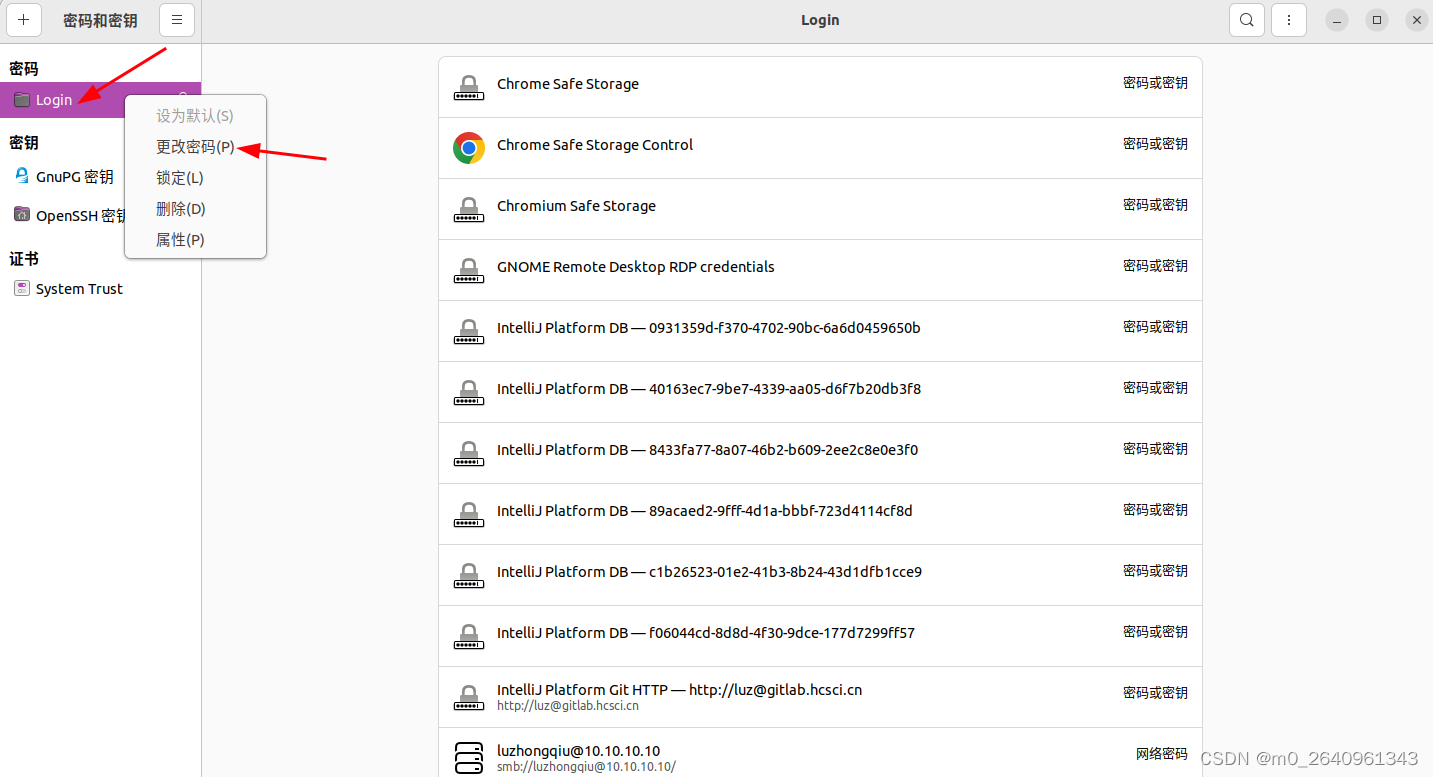The image size is (1433, 777).
Task: Open IntelliJ Platform DB c1b26523-01e2 entry
Action: (820, 575)
